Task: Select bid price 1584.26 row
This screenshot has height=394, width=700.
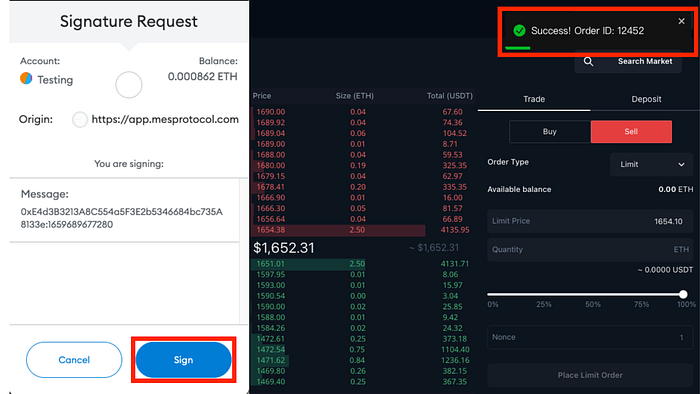Action: [362, 328]
